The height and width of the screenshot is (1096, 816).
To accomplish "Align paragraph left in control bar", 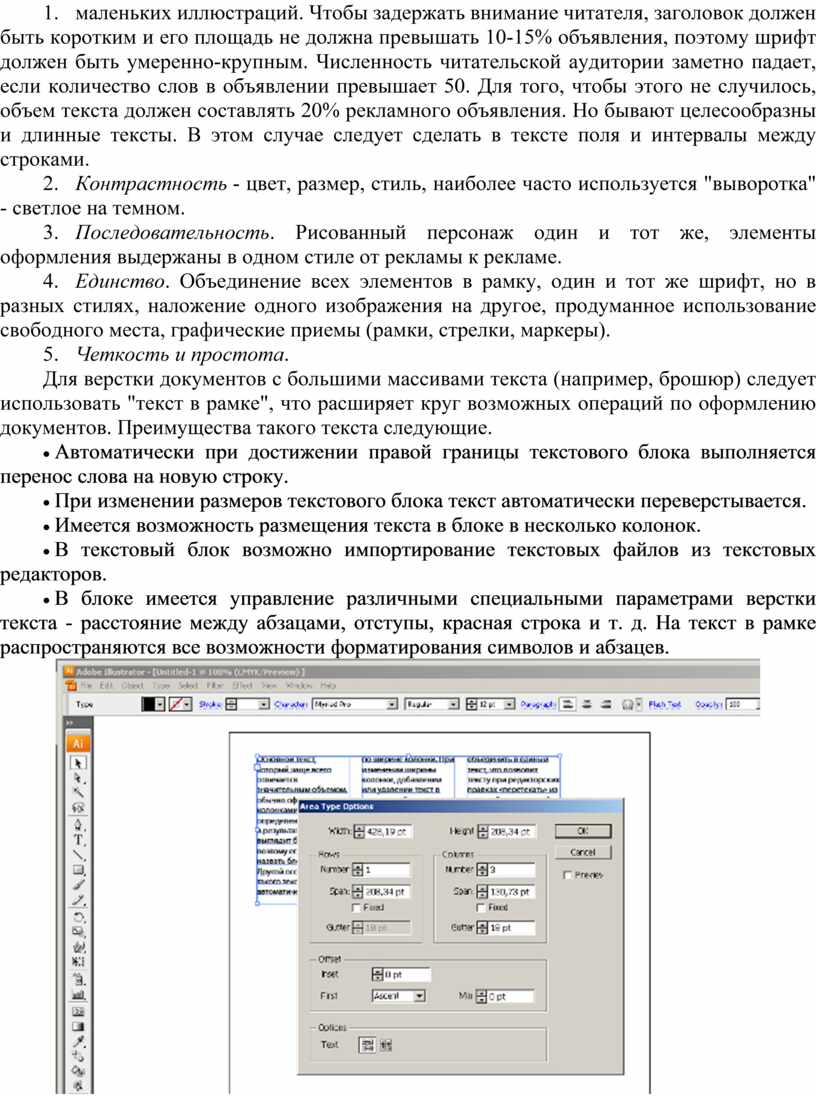I will [x=568, y=705].
